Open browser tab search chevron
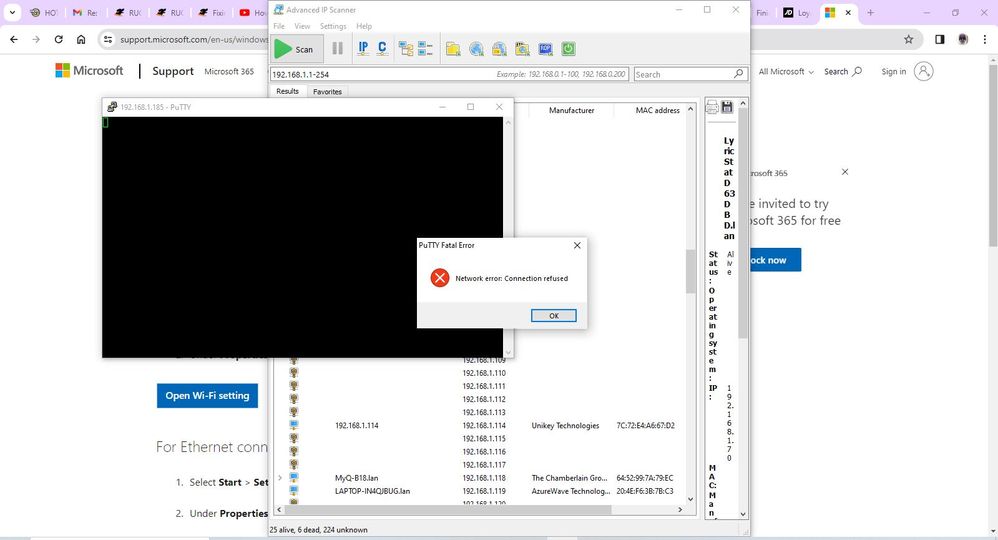Screen dimensions: 998x540 click(x=14, y=13)
